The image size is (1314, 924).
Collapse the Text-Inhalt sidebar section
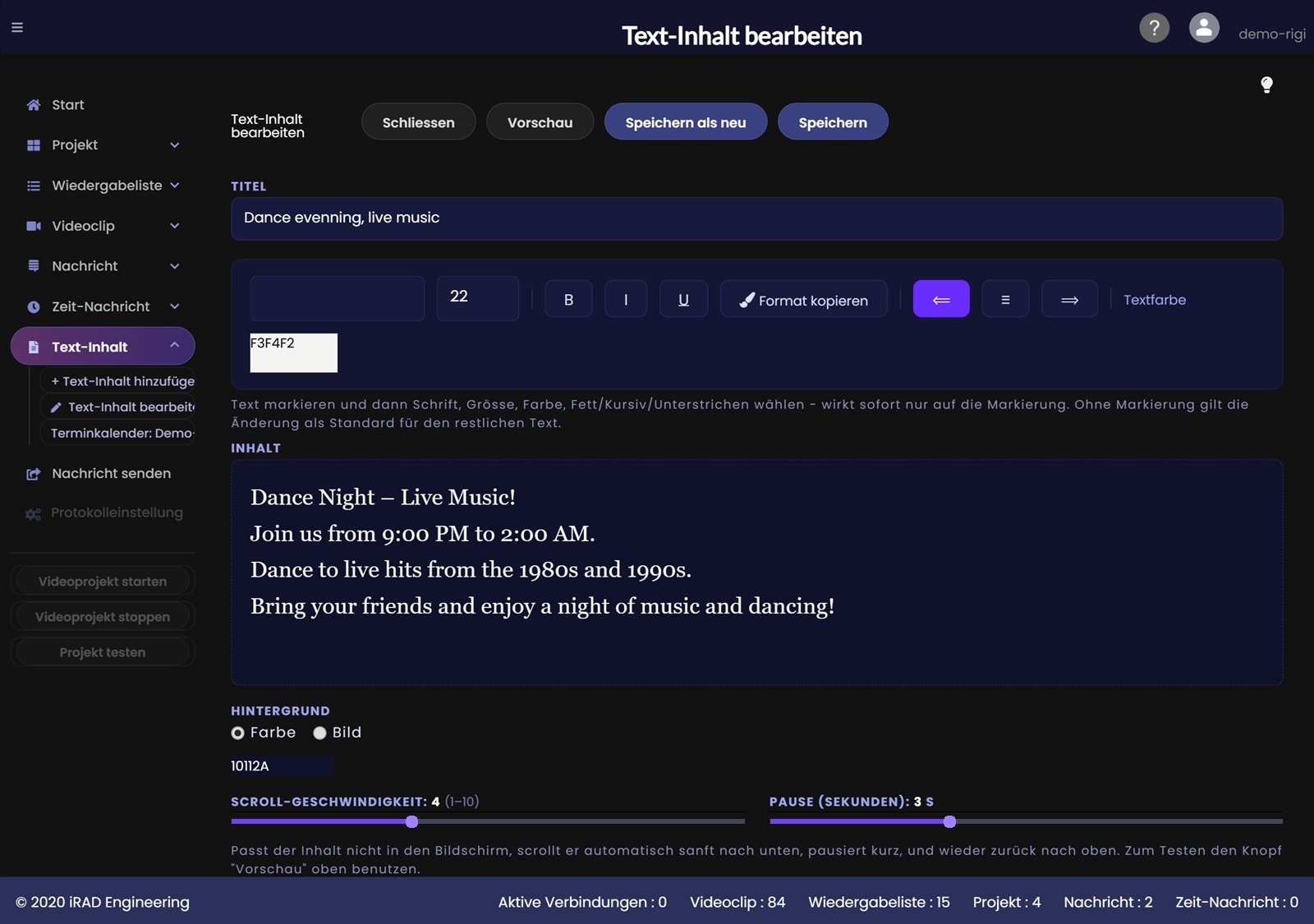(x=103, y=347)
